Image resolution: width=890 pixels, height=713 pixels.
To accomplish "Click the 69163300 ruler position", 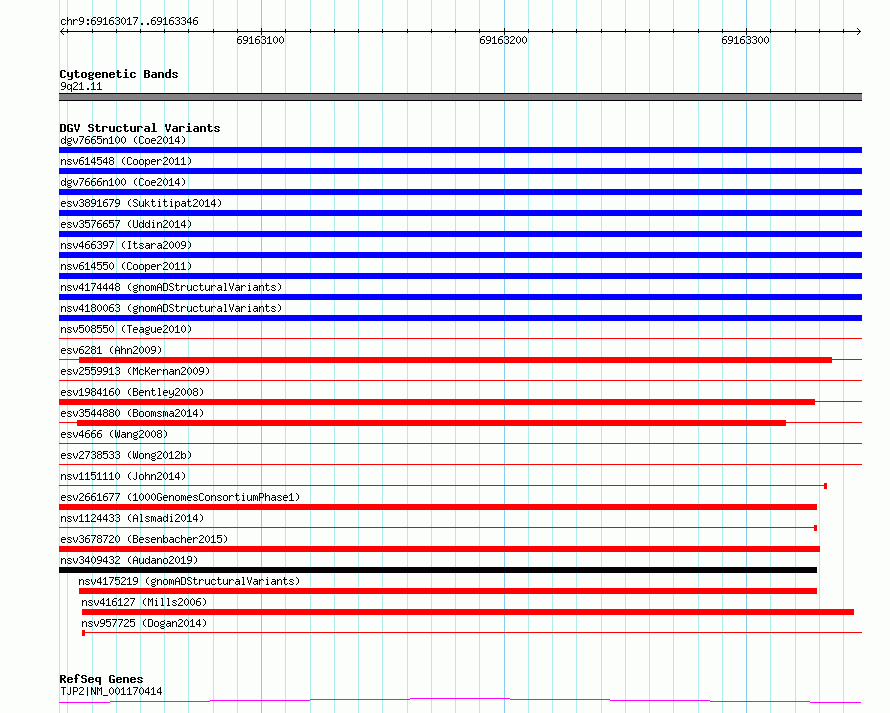I will (x=745, y=40).
